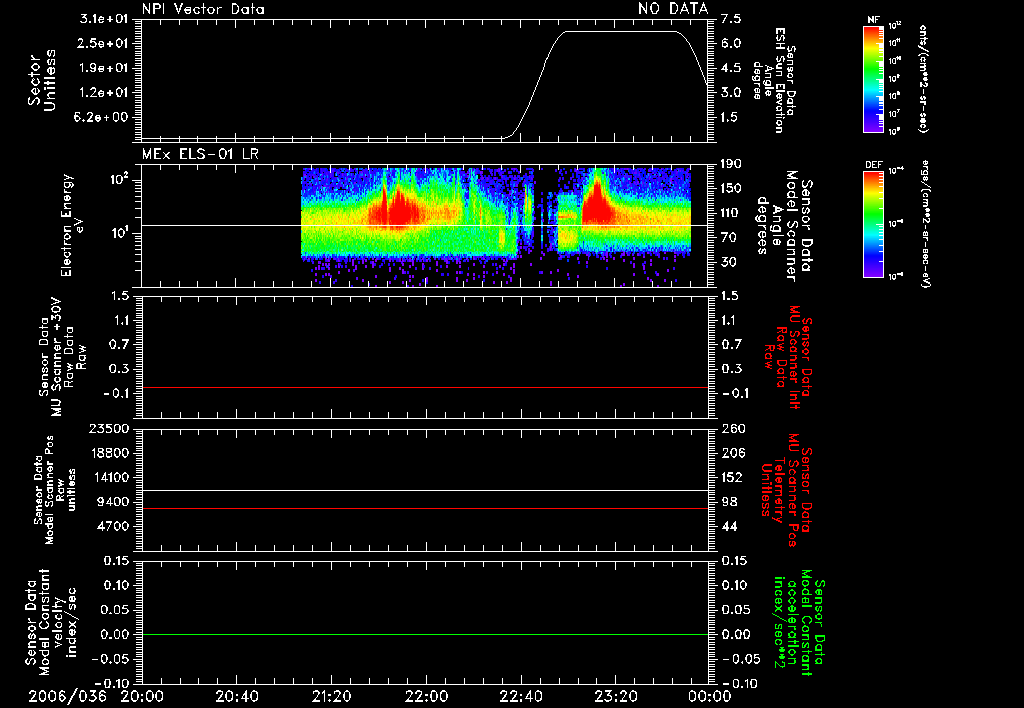
Task: Click the 3.1e+01 sector tick value
Action: point(103,19)
